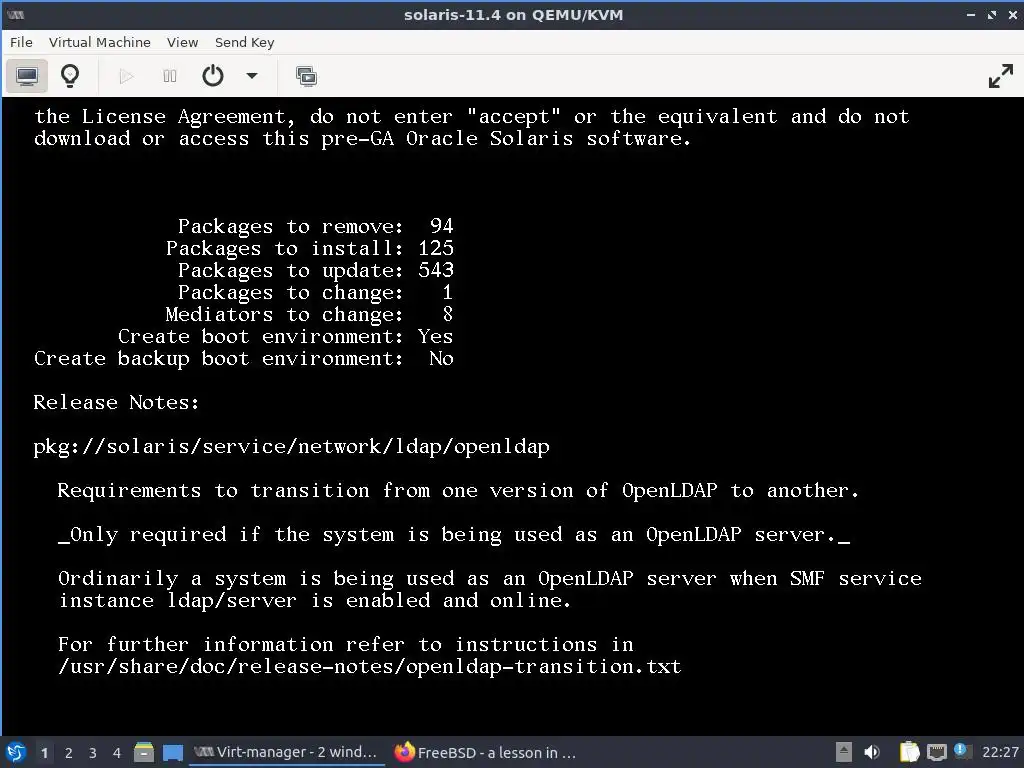Click the pkg://solaris openldap line
The image size is (1024, 768).
tap(291, 447)
